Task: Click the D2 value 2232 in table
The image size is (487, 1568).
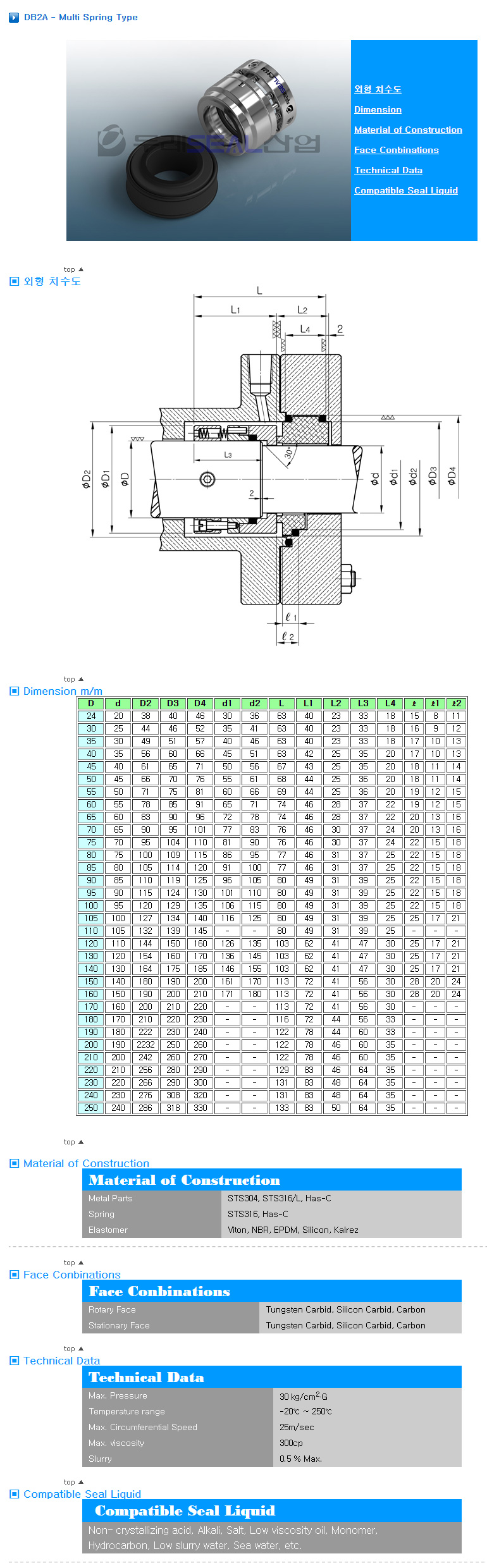Action: [x=145, y=1044]
